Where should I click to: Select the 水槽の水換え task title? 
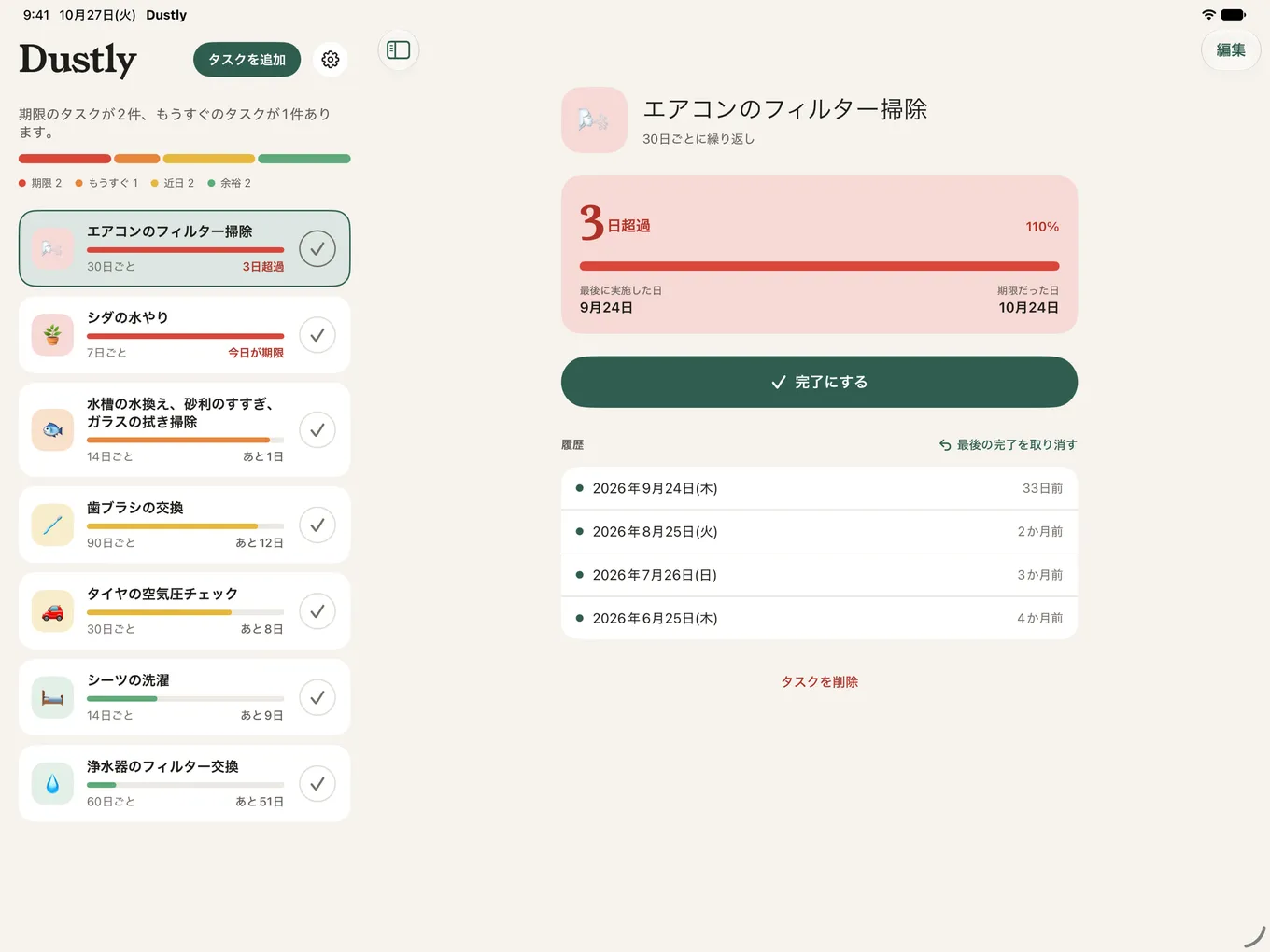[x=180, y=413]
